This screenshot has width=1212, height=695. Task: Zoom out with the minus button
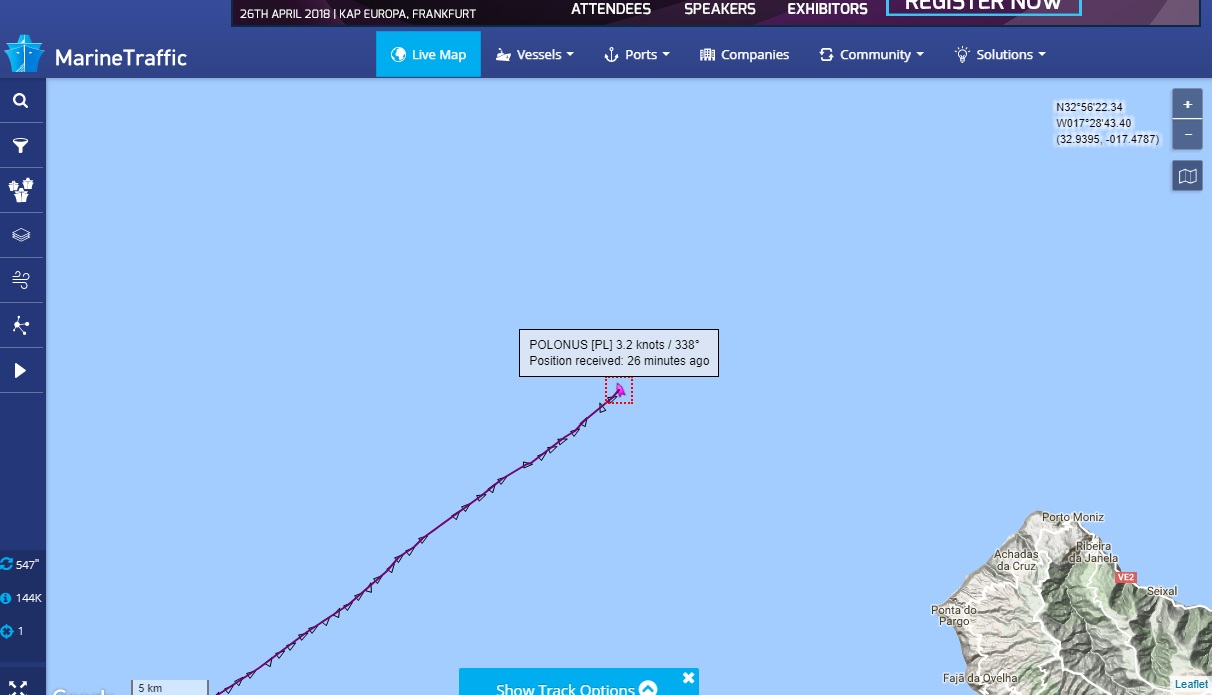point(1187,134)
